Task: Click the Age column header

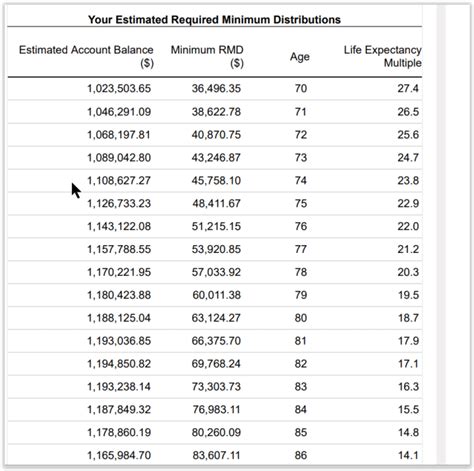Action: pos(300,57)
